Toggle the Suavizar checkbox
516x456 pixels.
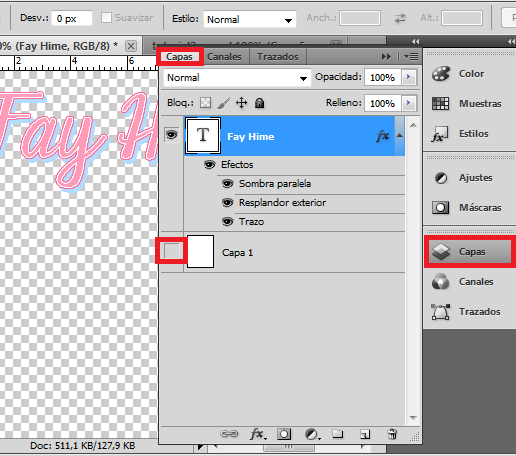pos(106,18)
